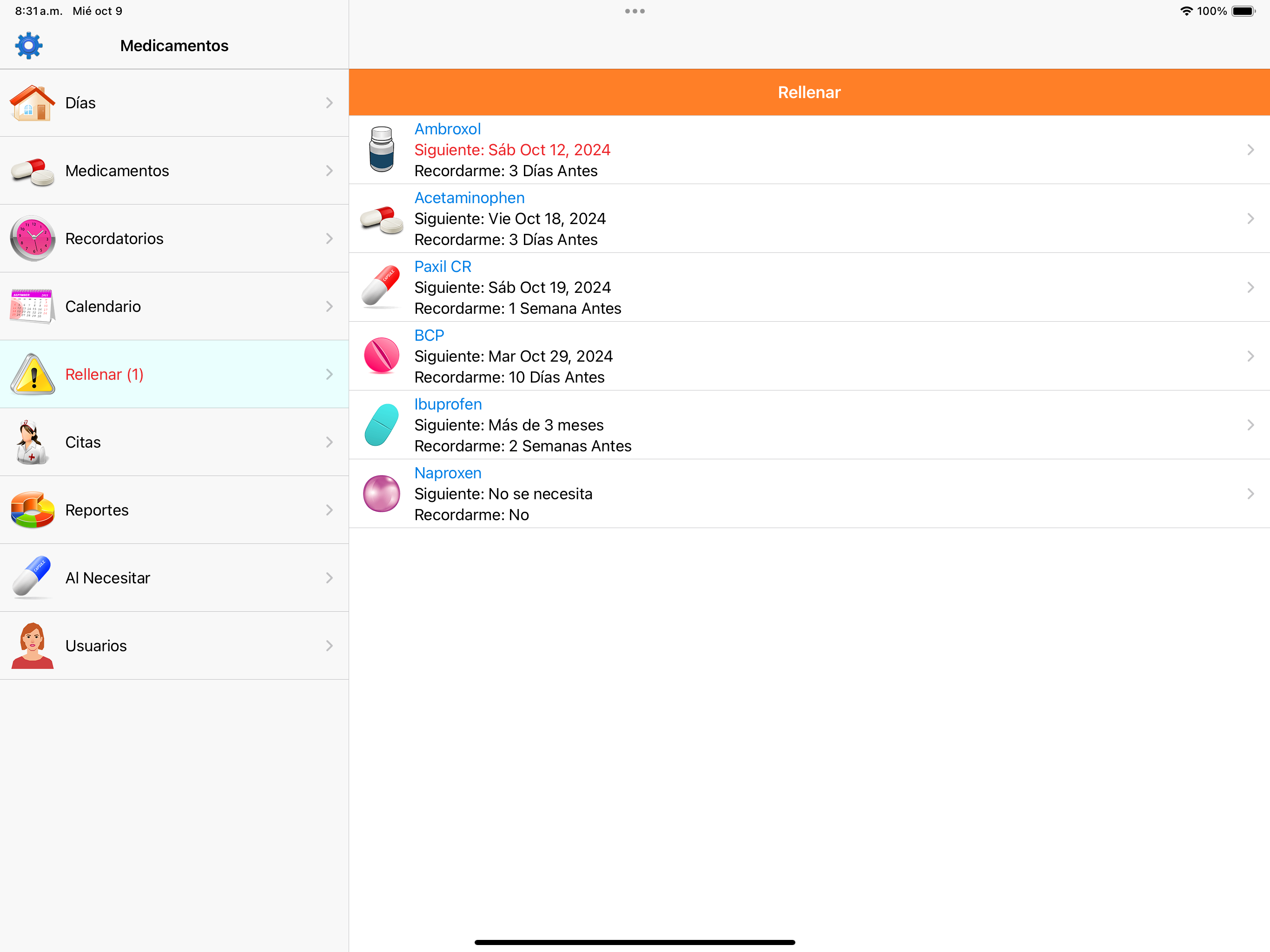This screenshot has height=952, width=1270.
Task: Open Paxil CR details chevron
Action: (x=1250, y=287)
